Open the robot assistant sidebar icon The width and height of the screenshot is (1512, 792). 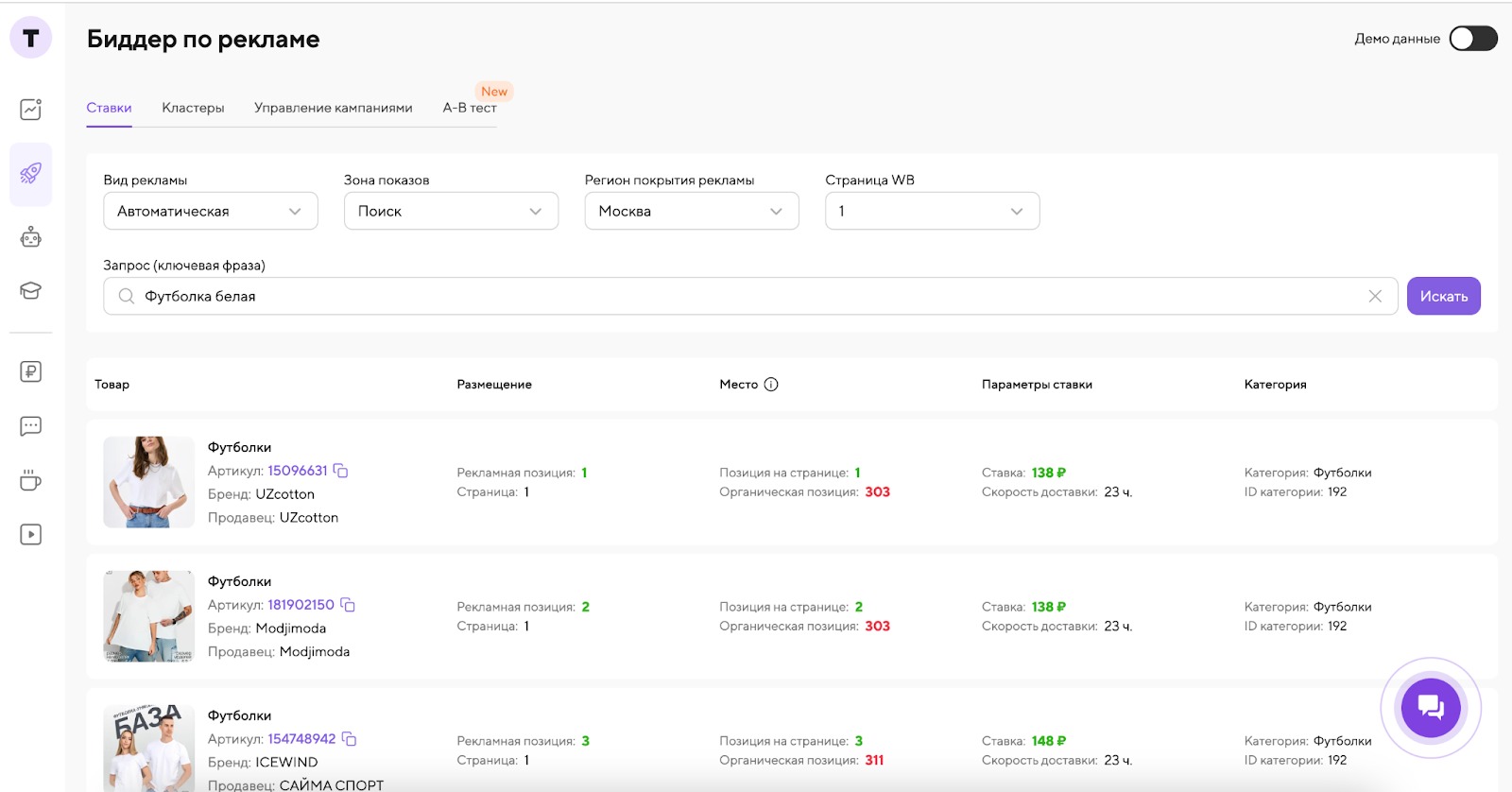coord(30,237)
